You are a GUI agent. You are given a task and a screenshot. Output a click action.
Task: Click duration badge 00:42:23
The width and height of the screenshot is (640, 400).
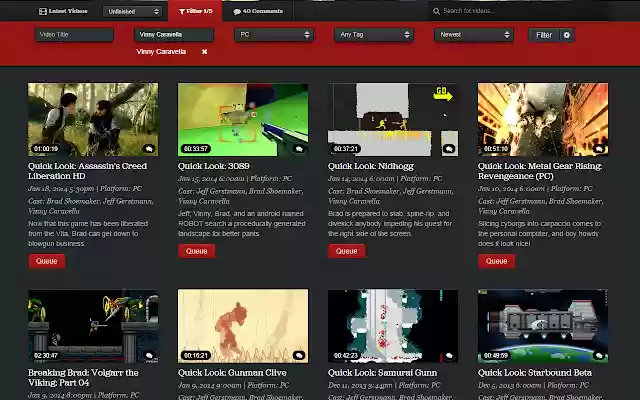tap(346, 356)
